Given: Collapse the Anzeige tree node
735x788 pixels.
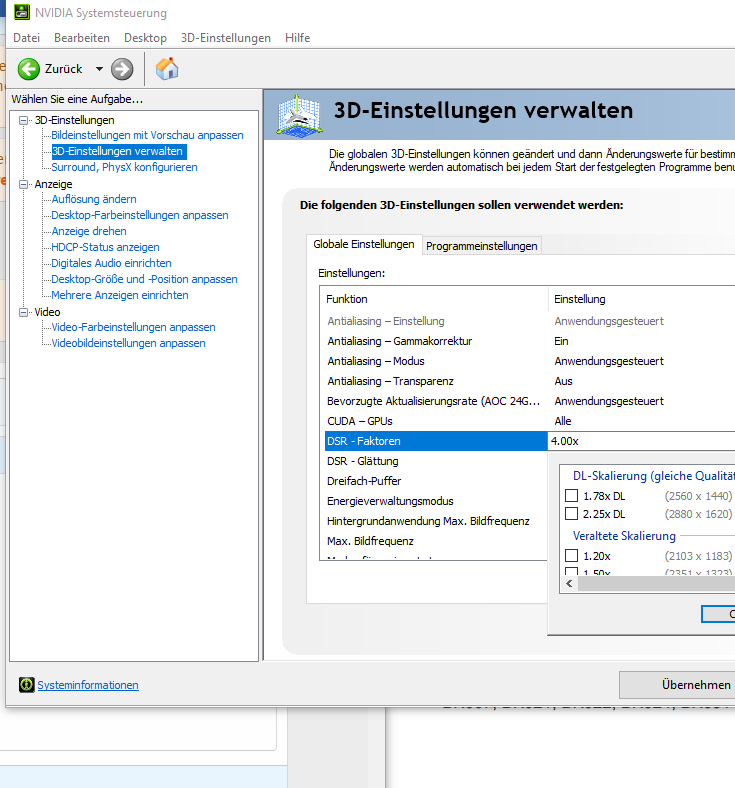Looking at the screenshot, I should pos(23,184).
